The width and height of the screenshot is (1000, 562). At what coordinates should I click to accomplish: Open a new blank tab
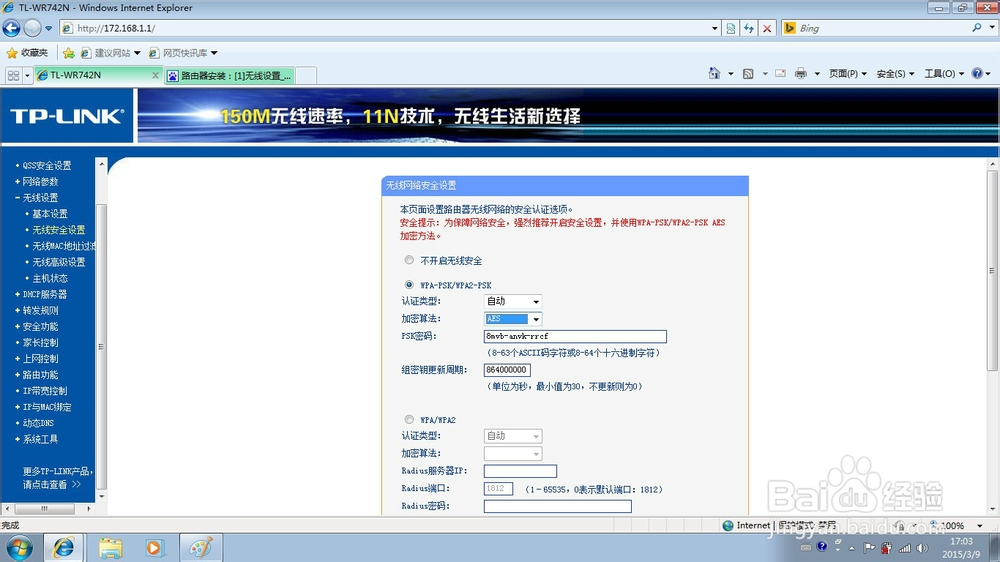click(x=306, y=76)
